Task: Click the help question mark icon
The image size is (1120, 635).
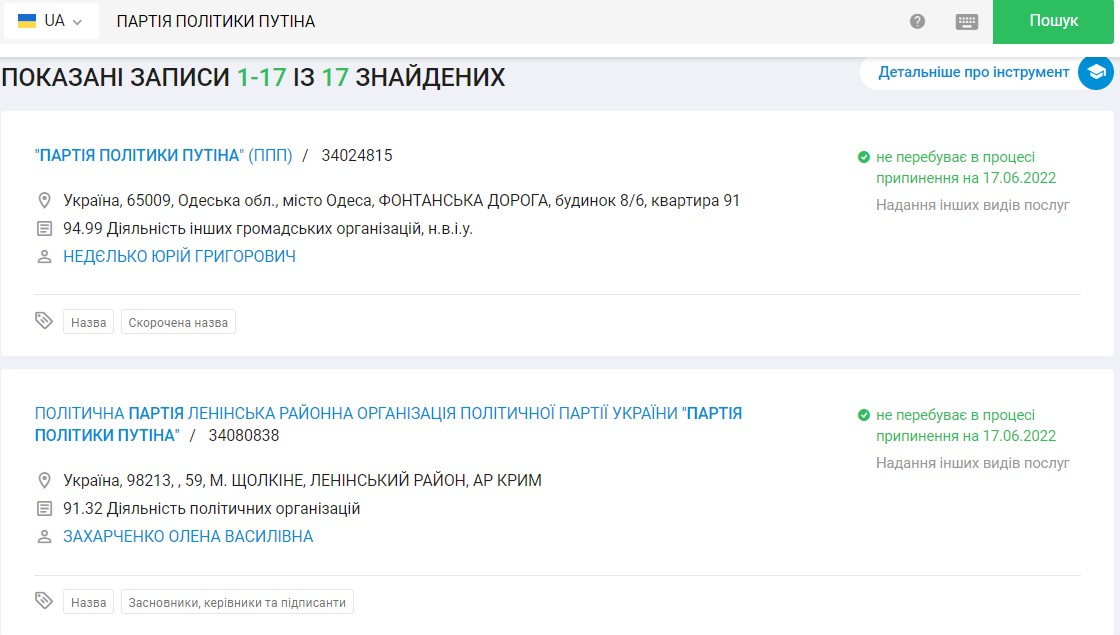Action: [x=917, y=21]
